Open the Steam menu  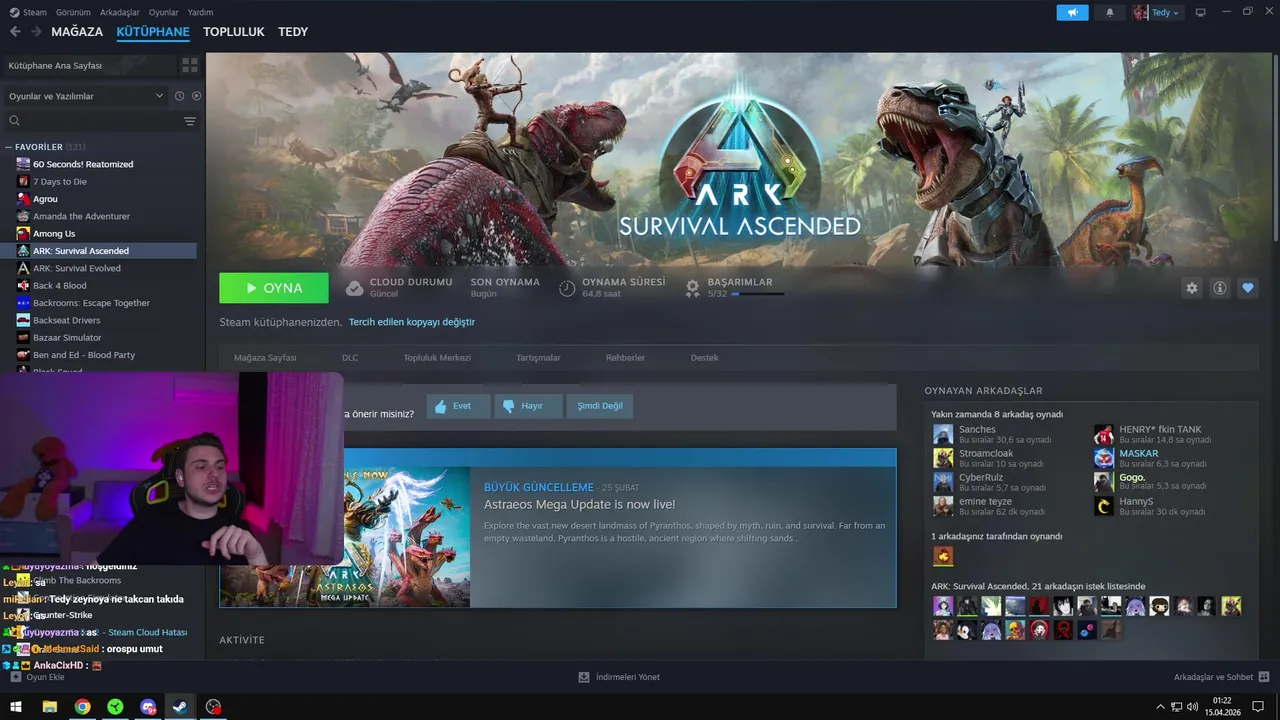click(28, 12)
